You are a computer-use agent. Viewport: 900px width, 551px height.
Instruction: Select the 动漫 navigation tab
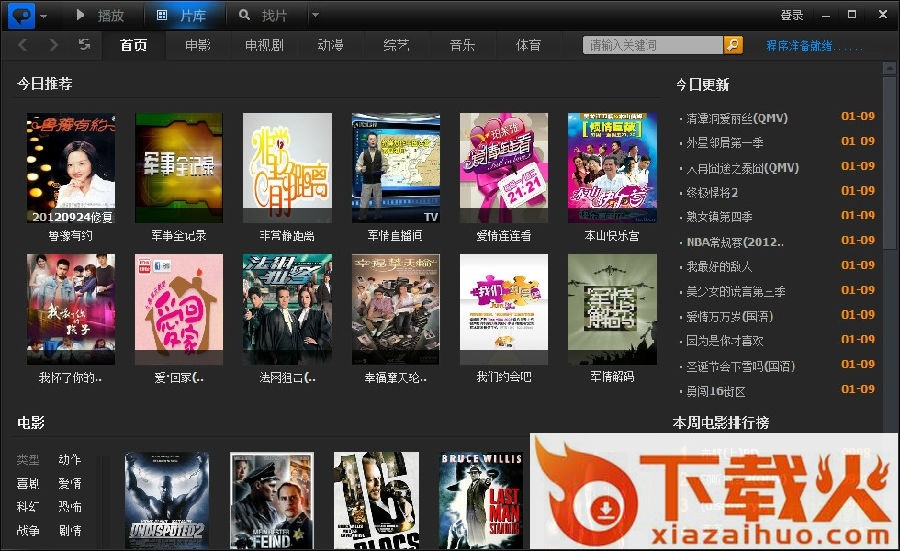[x=331, y=45]
